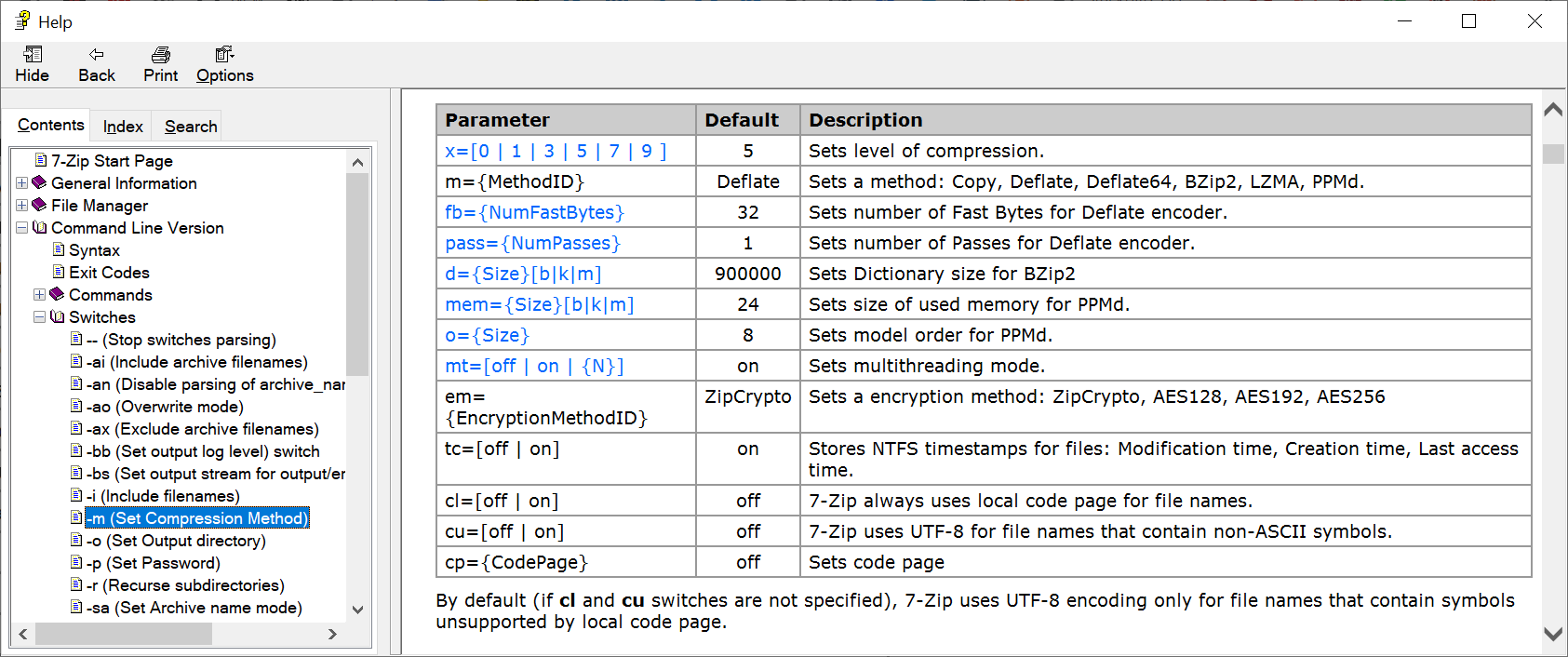The image size is (1568, 657).
Task: Hide the navigation pane with Hide button
Action: click(x=32, y=65)
